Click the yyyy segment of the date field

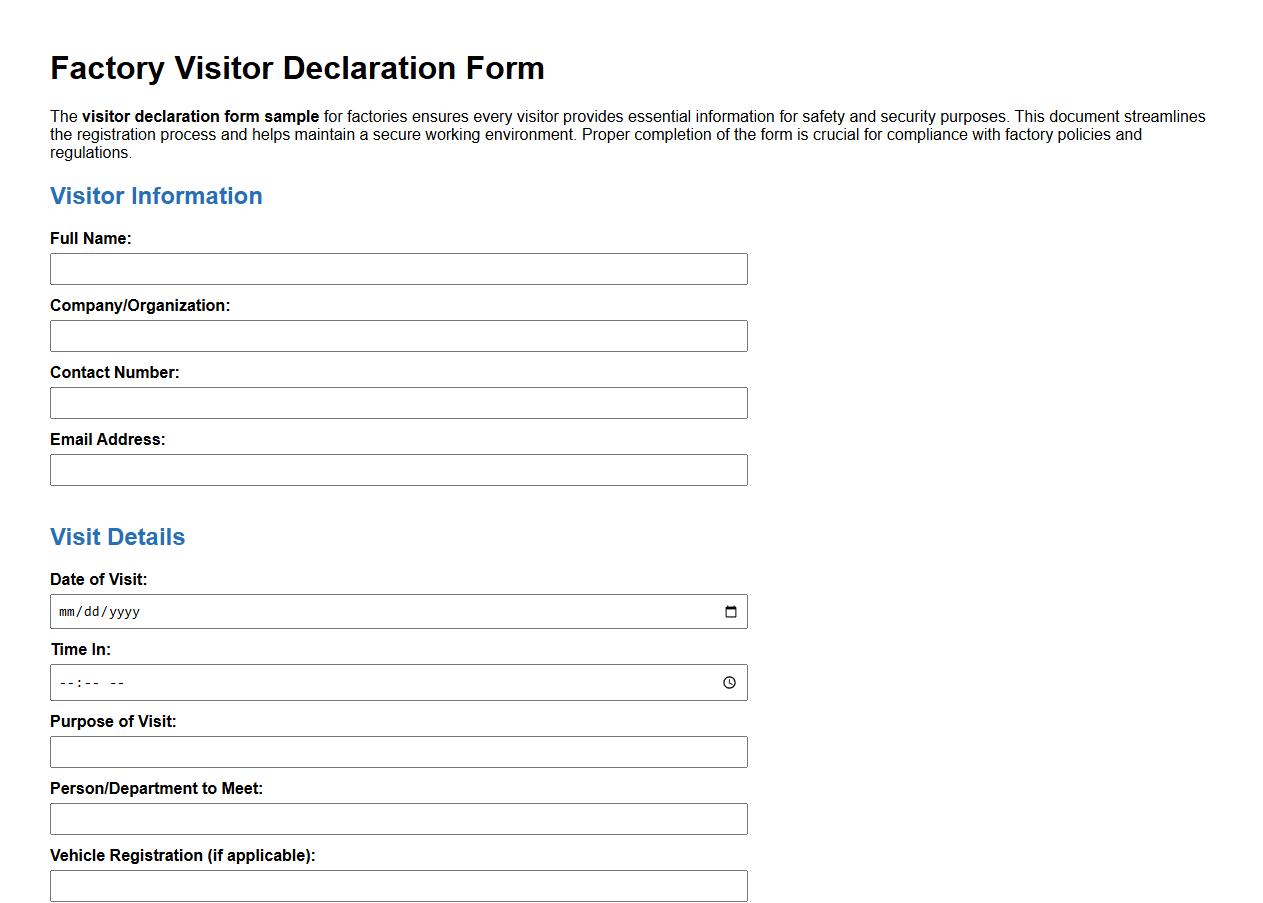(x=124, y=611)
